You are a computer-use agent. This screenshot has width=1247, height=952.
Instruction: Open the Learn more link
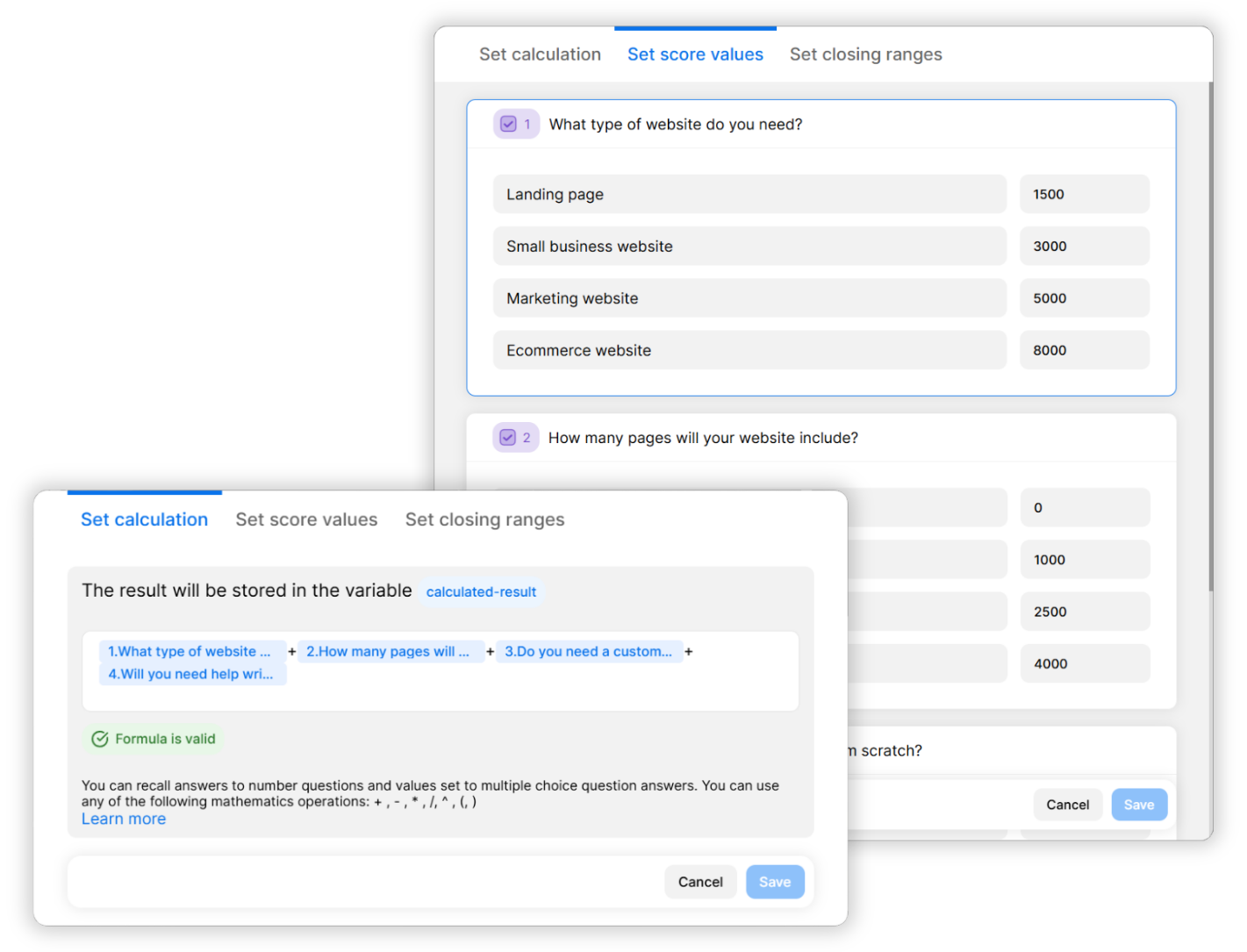coord(124,819)
